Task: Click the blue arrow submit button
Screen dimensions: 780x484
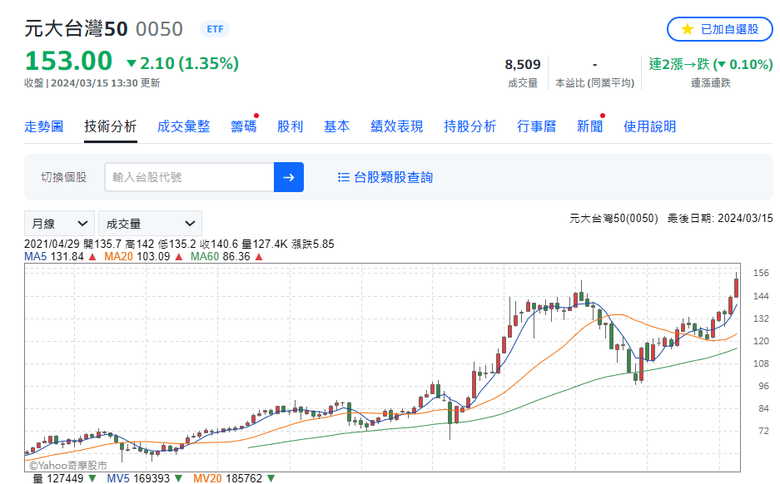Action: click(x=289, y=177)
